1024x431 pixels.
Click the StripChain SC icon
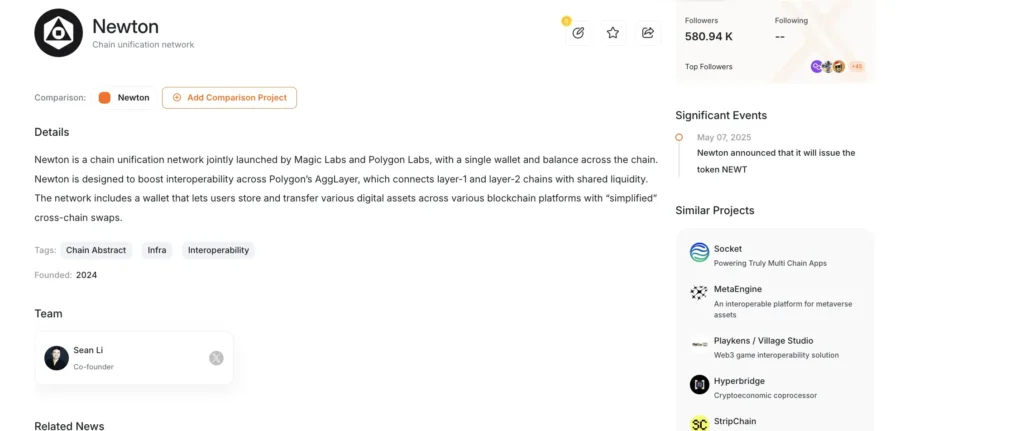tap(699, 423)
